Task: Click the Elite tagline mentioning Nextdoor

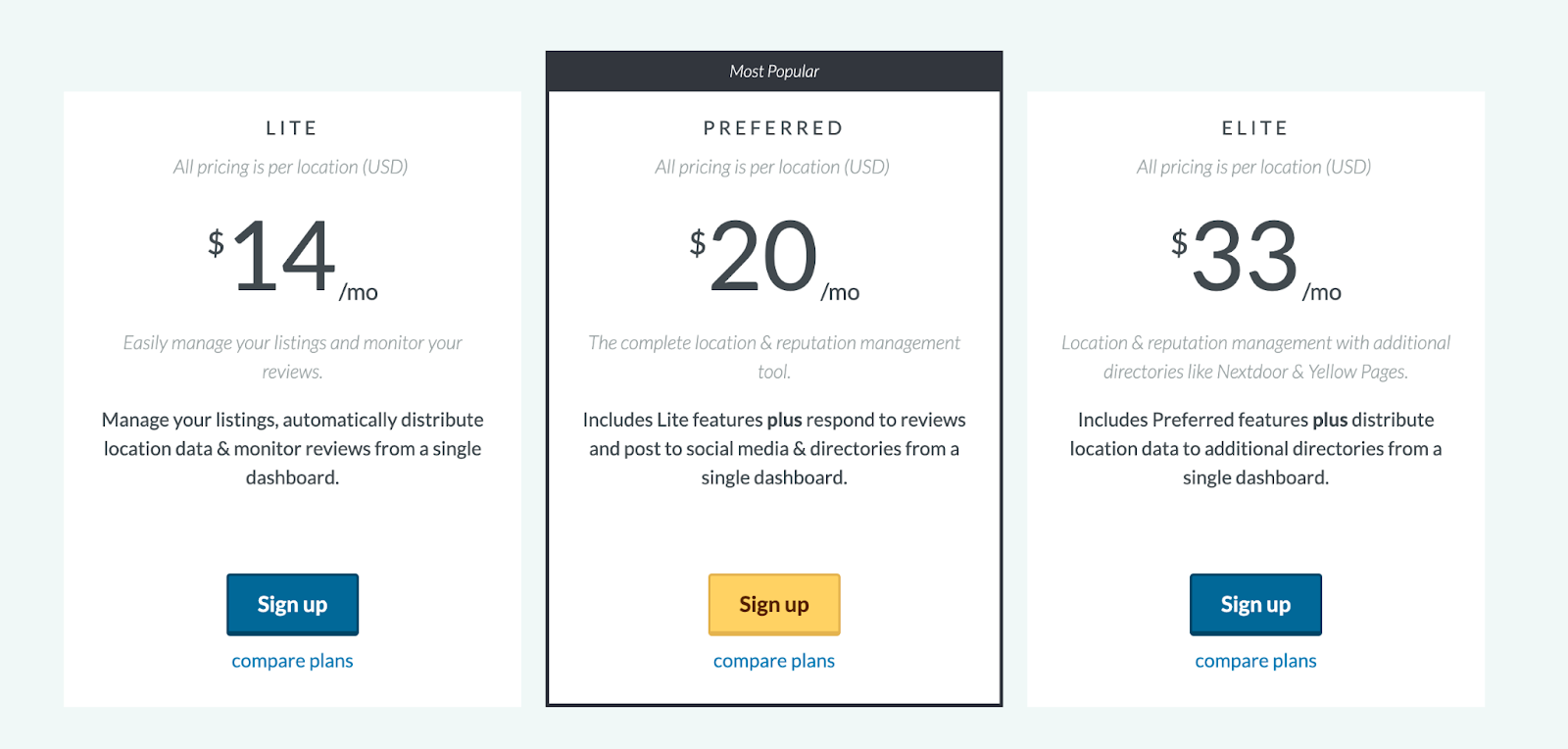Action: (1255, 357)
